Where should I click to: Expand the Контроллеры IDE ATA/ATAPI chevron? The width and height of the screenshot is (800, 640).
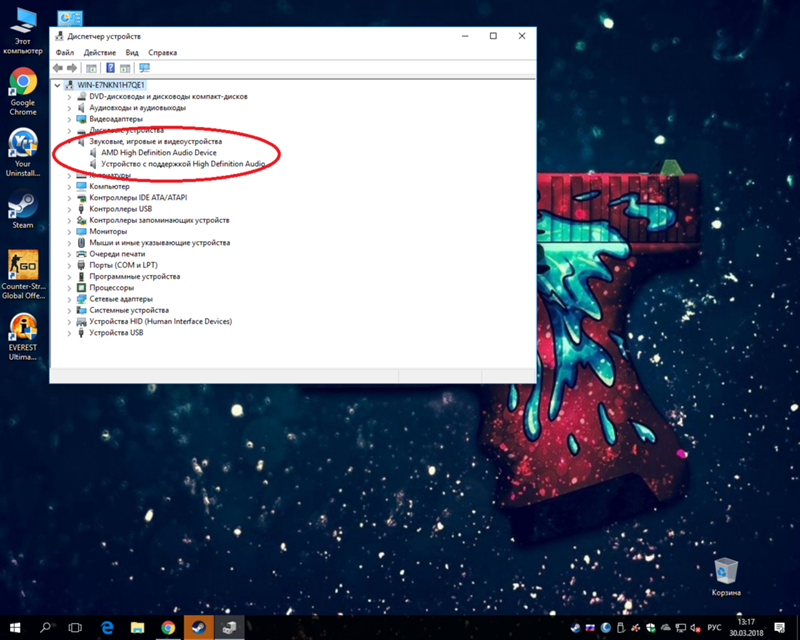coord(69,198)
